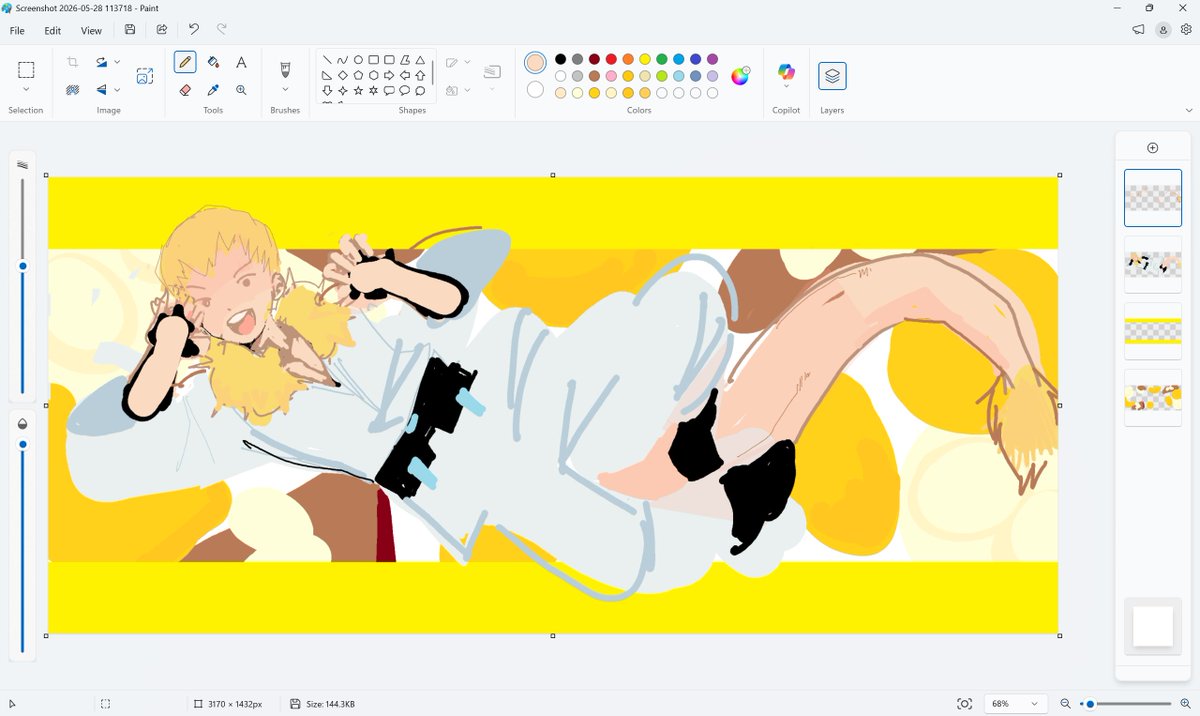Click the Redo button
The height and width of the screenshot is (716, 1200).
click(x=222, y=30)
